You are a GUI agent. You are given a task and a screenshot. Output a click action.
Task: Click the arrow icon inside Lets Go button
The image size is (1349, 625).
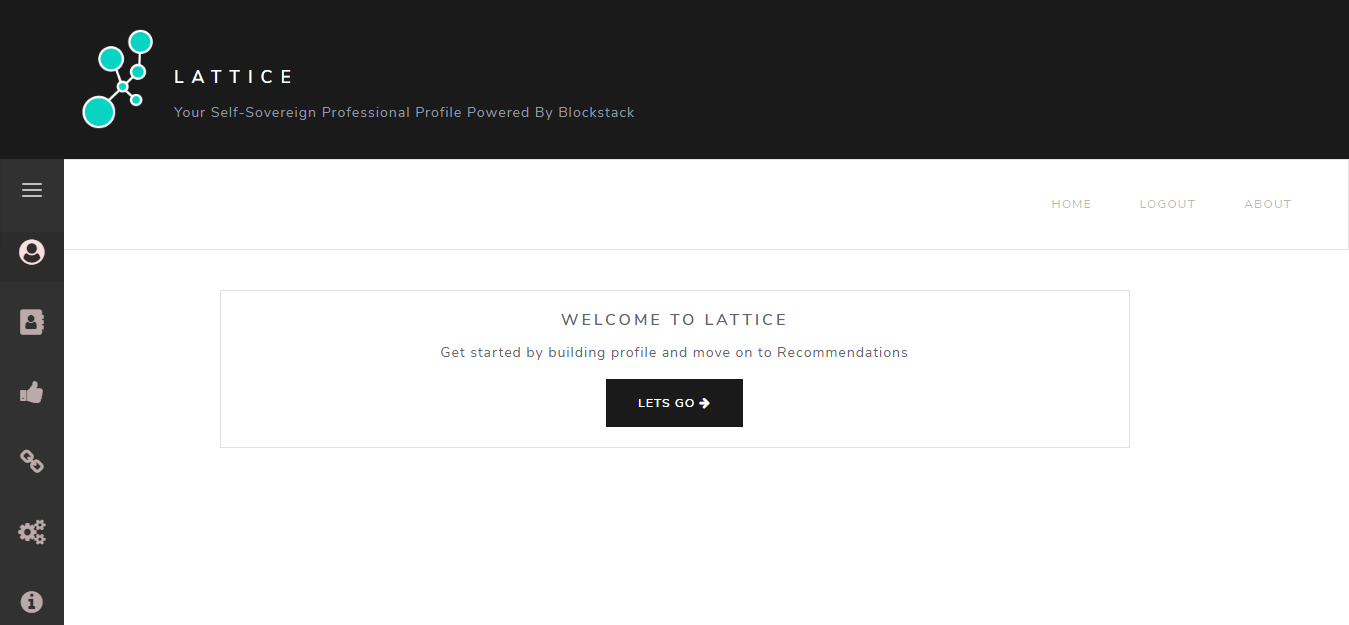tap(704, 402)
